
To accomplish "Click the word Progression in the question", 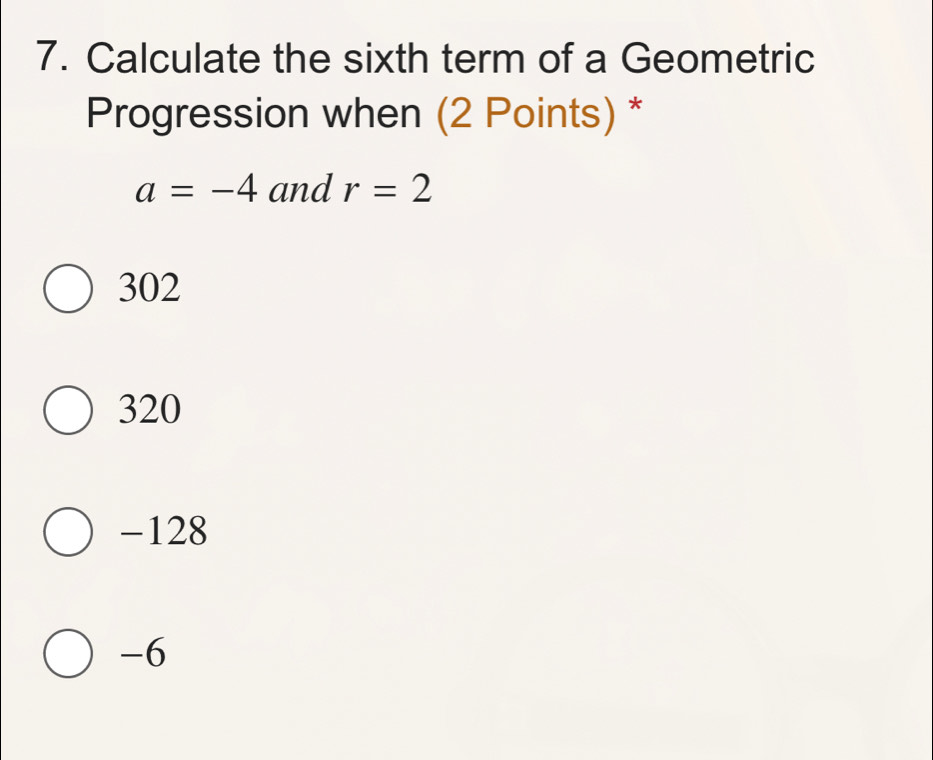I will (x=180, y=113).
